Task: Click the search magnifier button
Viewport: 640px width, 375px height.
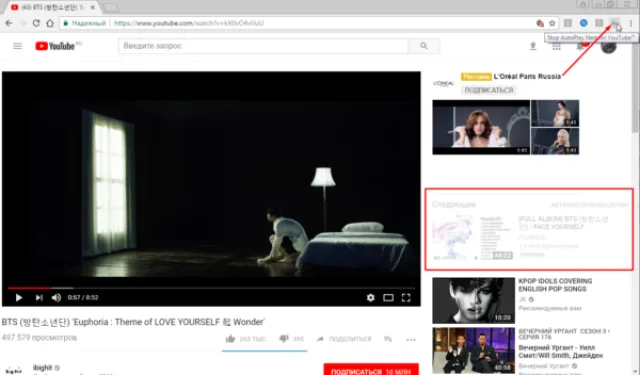Action: pos(424,46)
